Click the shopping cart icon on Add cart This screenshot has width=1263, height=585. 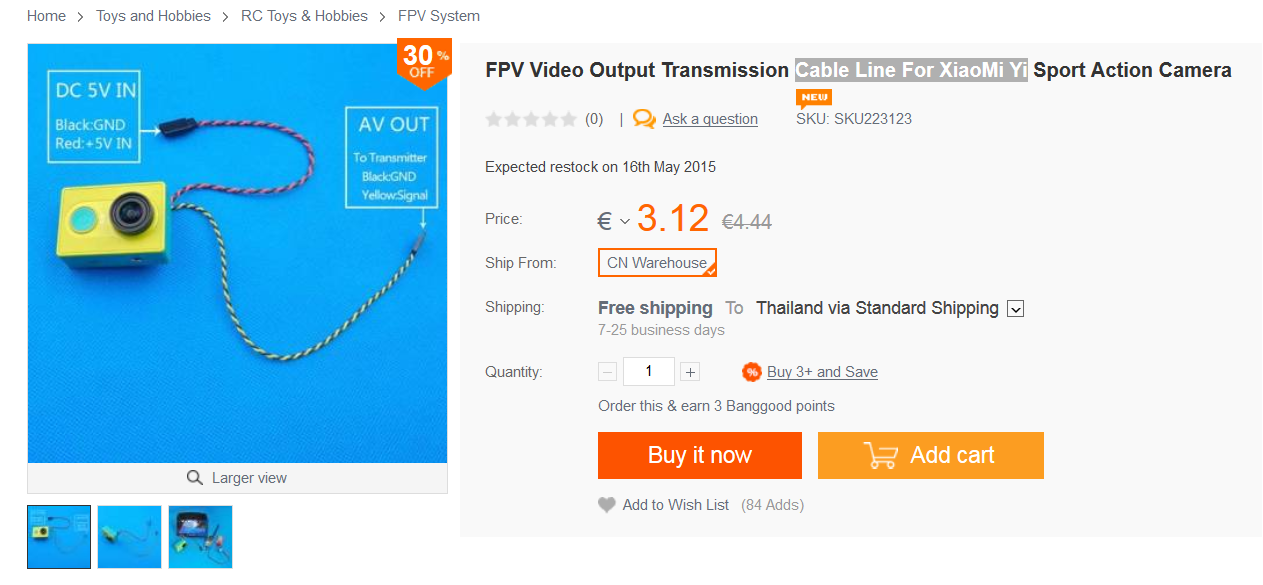pyautogui.click(x=880, y=456)
